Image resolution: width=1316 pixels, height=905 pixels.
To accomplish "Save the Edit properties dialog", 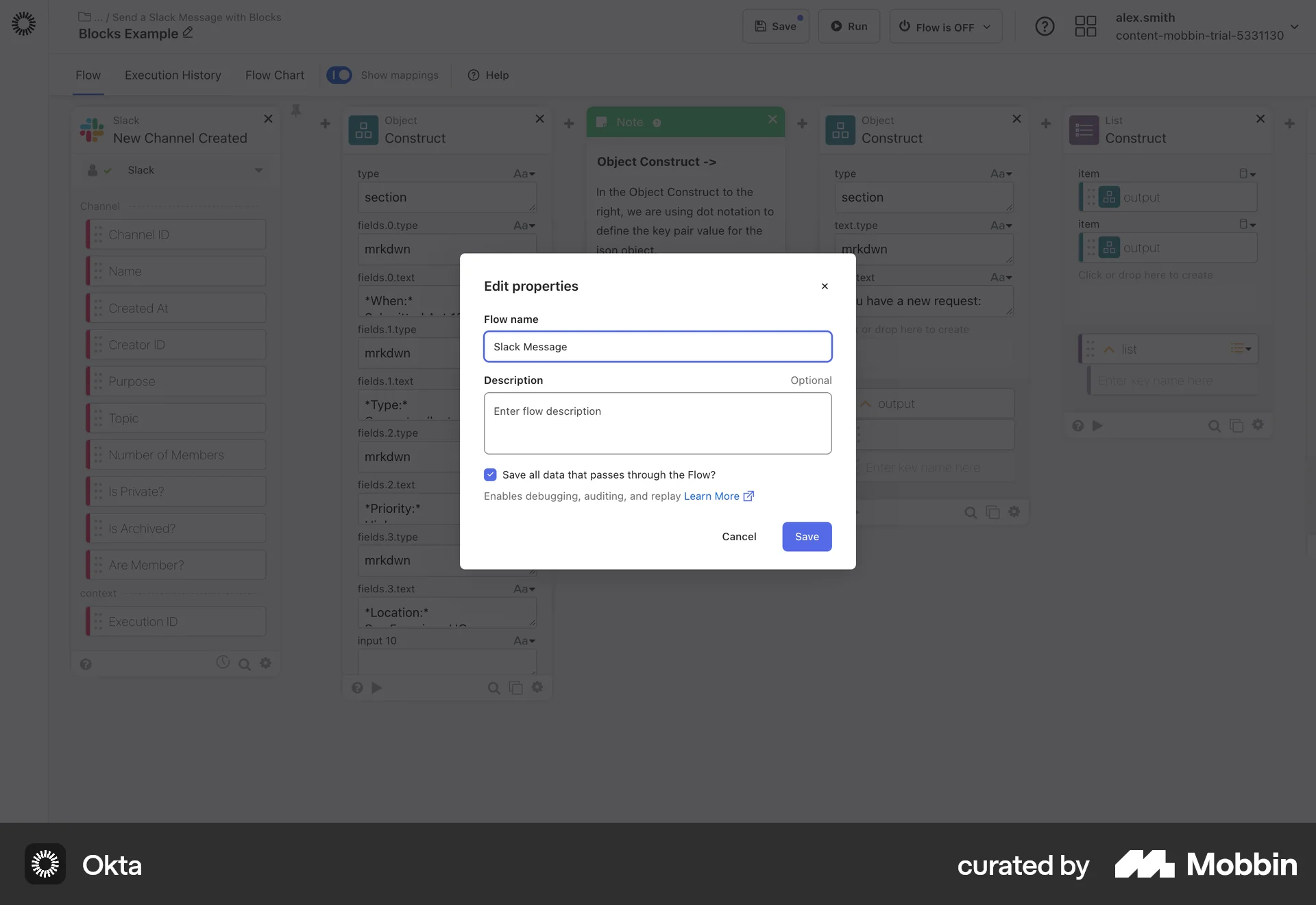I will click(x=806, y=537).
